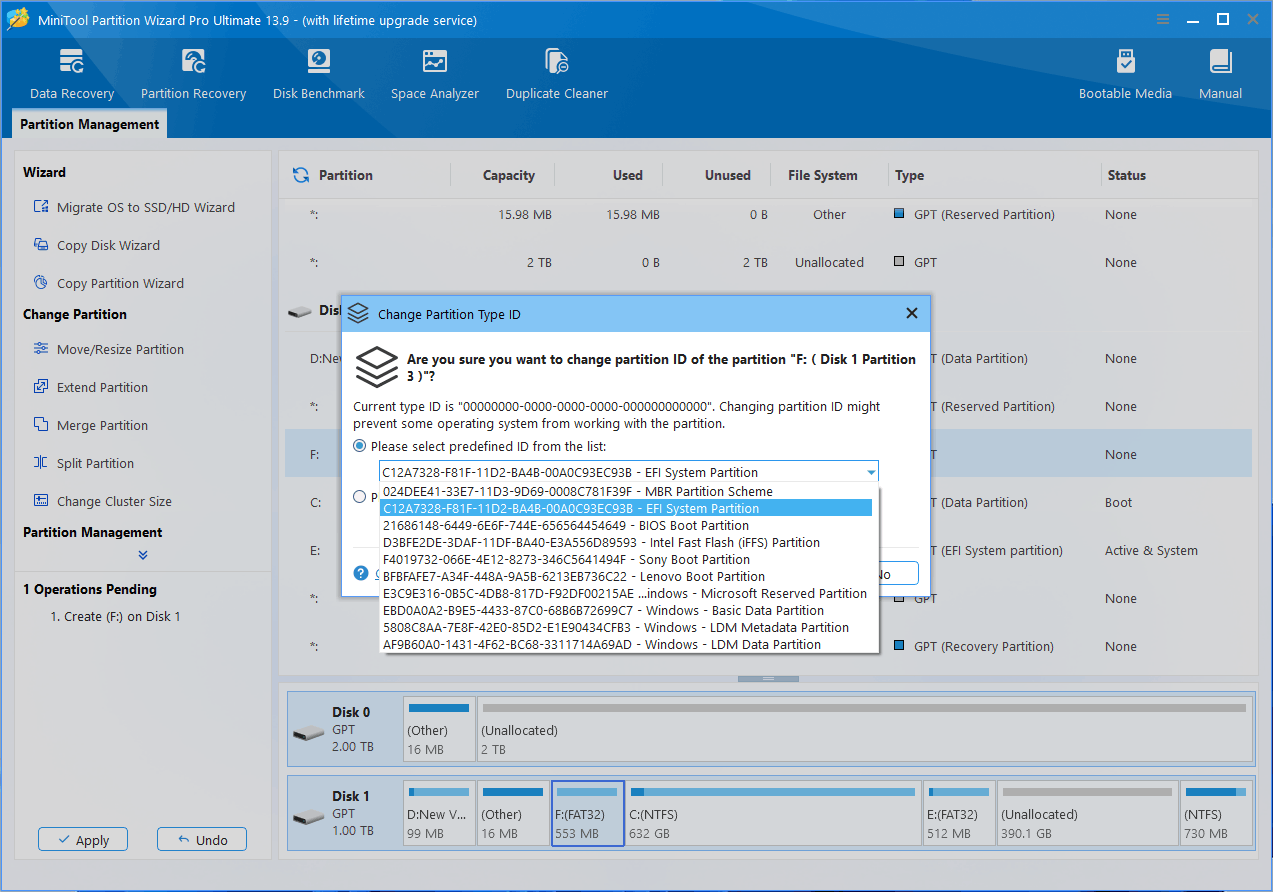Choose BIOS Boot Partition option
The height and width of the screenshot is (892, 1273).
coord(627,525)
